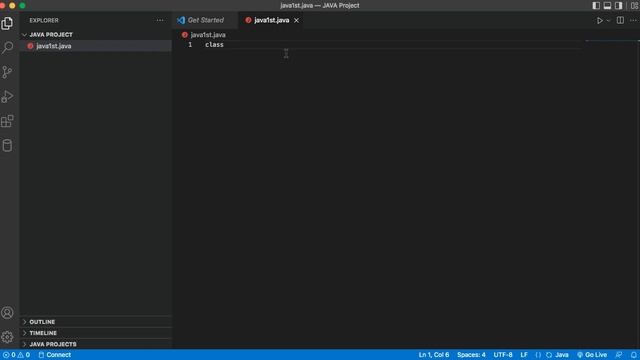Viewport: 640px width, 360px height.
Task: Click Connect in the status bar
Action: 54,355
